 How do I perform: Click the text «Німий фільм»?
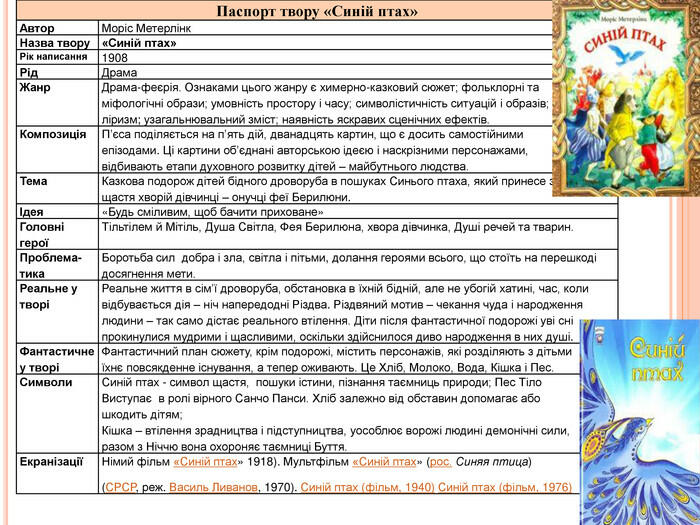click(x=135, y=462)
